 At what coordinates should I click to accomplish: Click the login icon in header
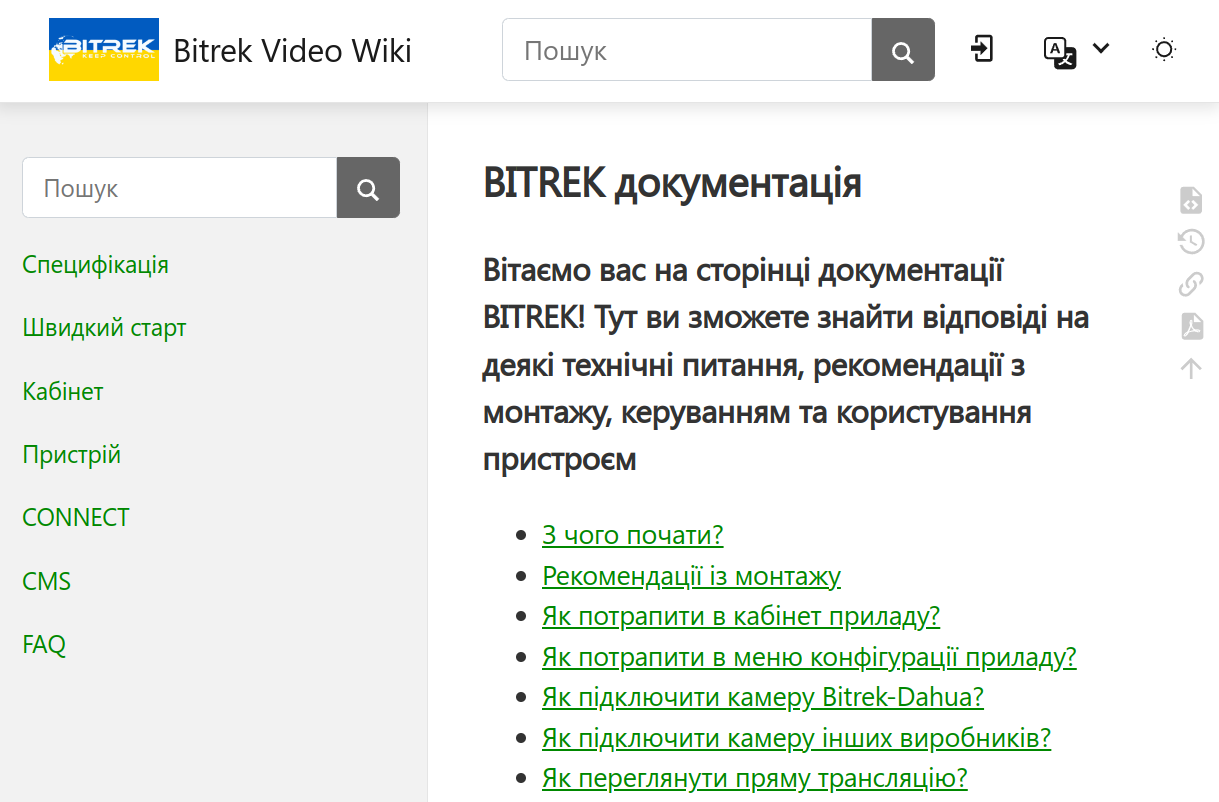pos(982,49)
